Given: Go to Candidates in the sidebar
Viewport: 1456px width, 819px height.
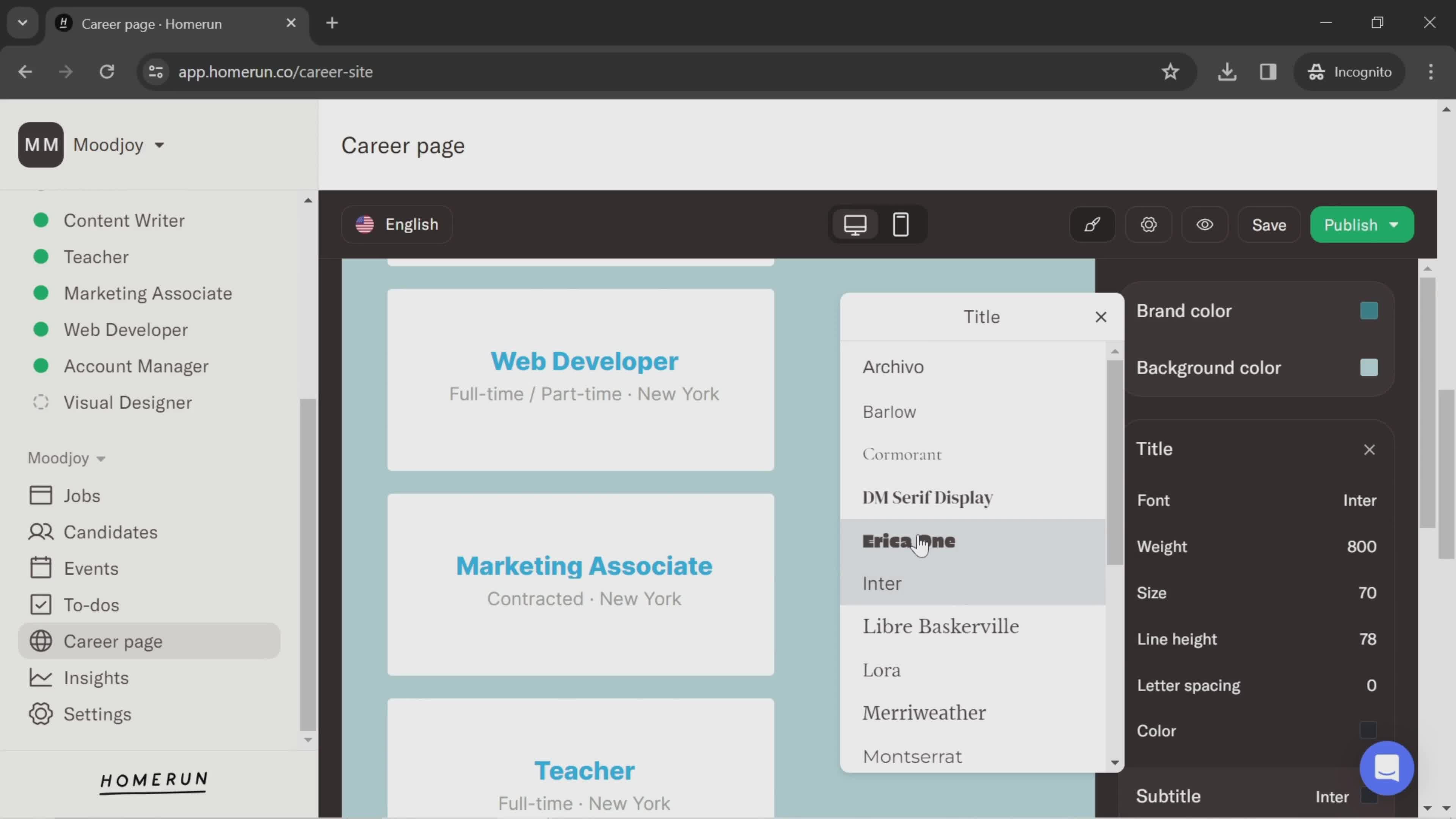Looking at the screenshot, I should 110,532.
